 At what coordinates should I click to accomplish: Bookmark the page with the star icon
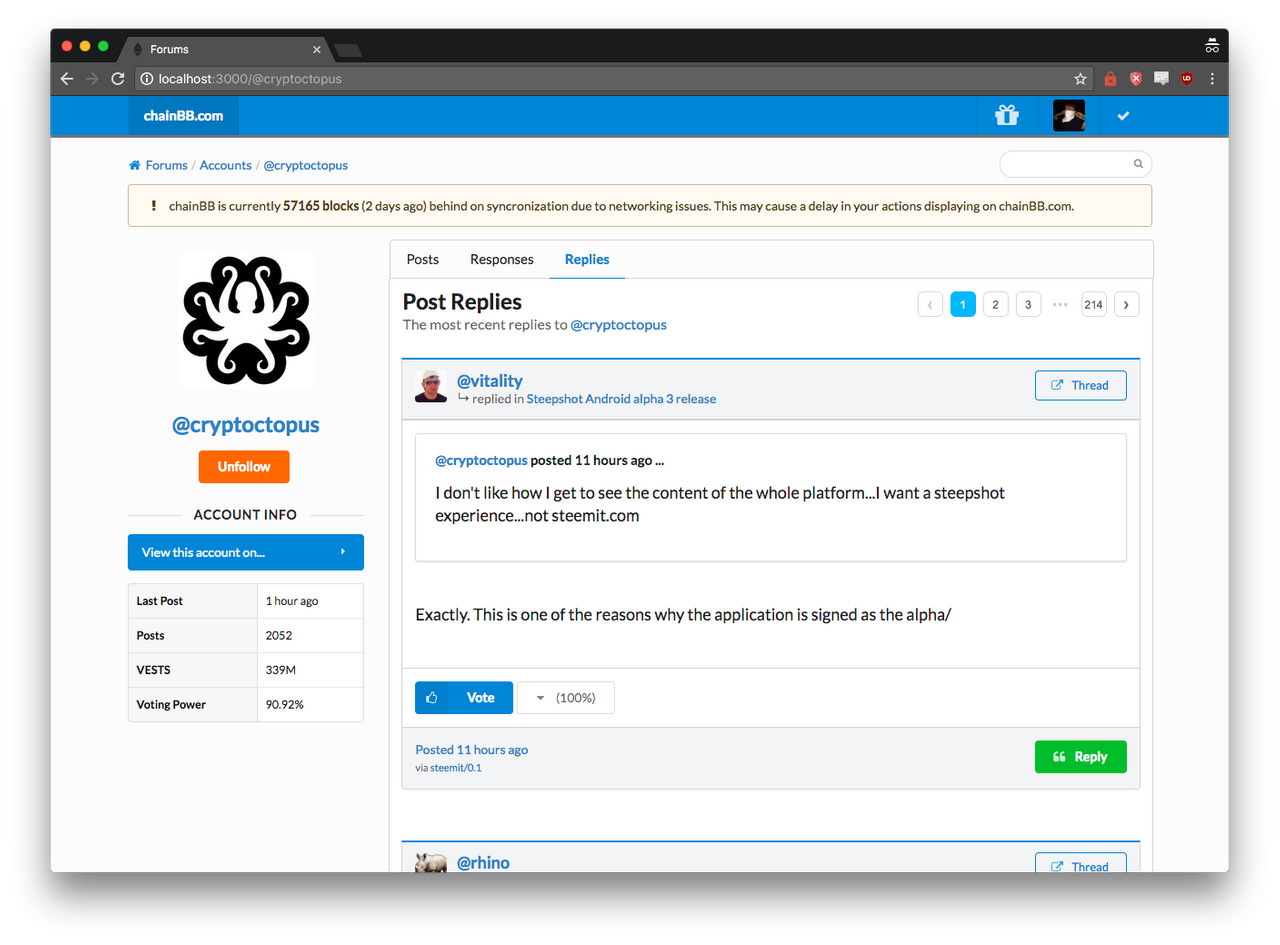[1080, 78]
